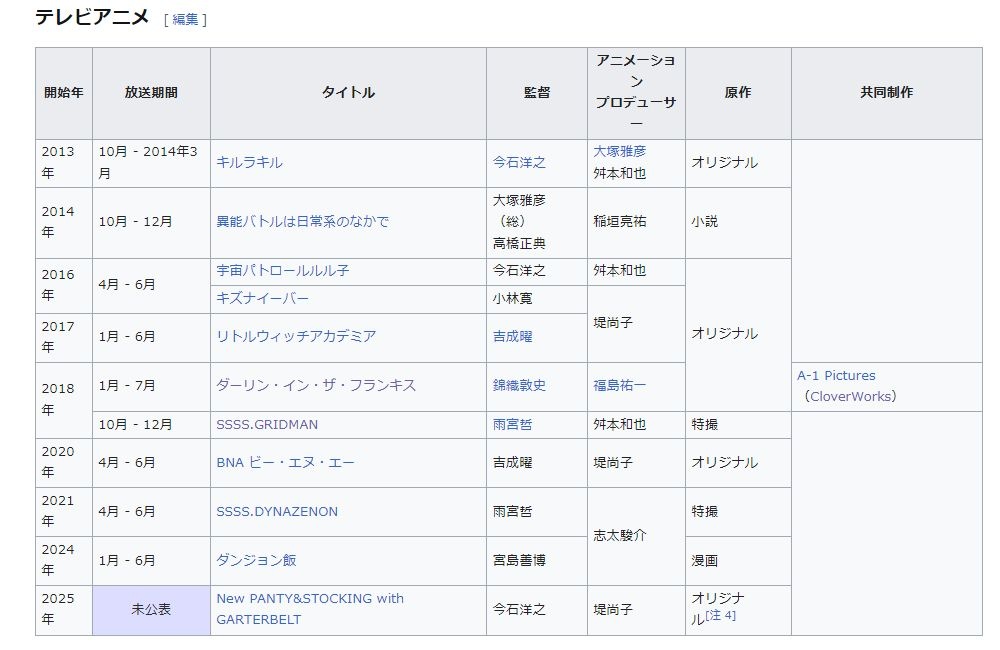Open the 福島祐一 producer link
Screen dimensions: 1000x650
(619, 385)
